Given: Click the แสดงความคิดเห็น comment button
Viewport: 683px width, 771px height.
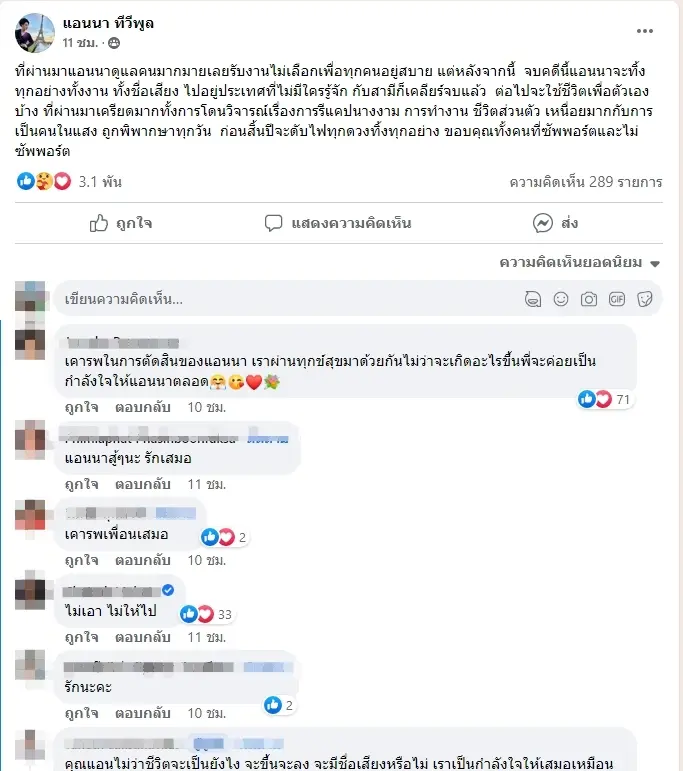Looking at the screenshot, I should click(338, 223).
